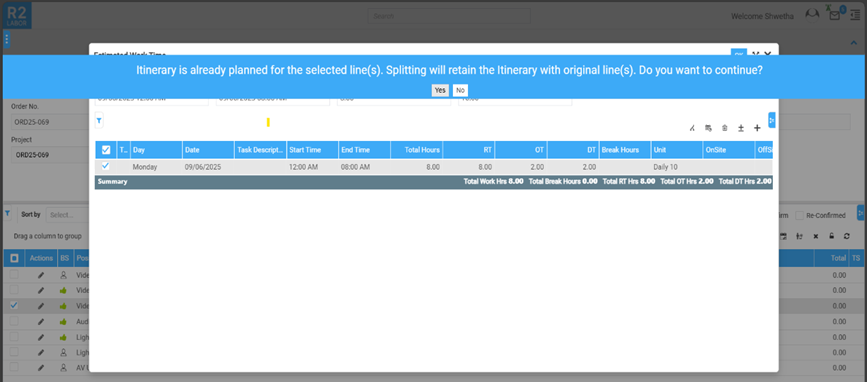The image size is (867, 382).
Task: Click the calendar icon in background grid toolbar
Action: (784, 236)
